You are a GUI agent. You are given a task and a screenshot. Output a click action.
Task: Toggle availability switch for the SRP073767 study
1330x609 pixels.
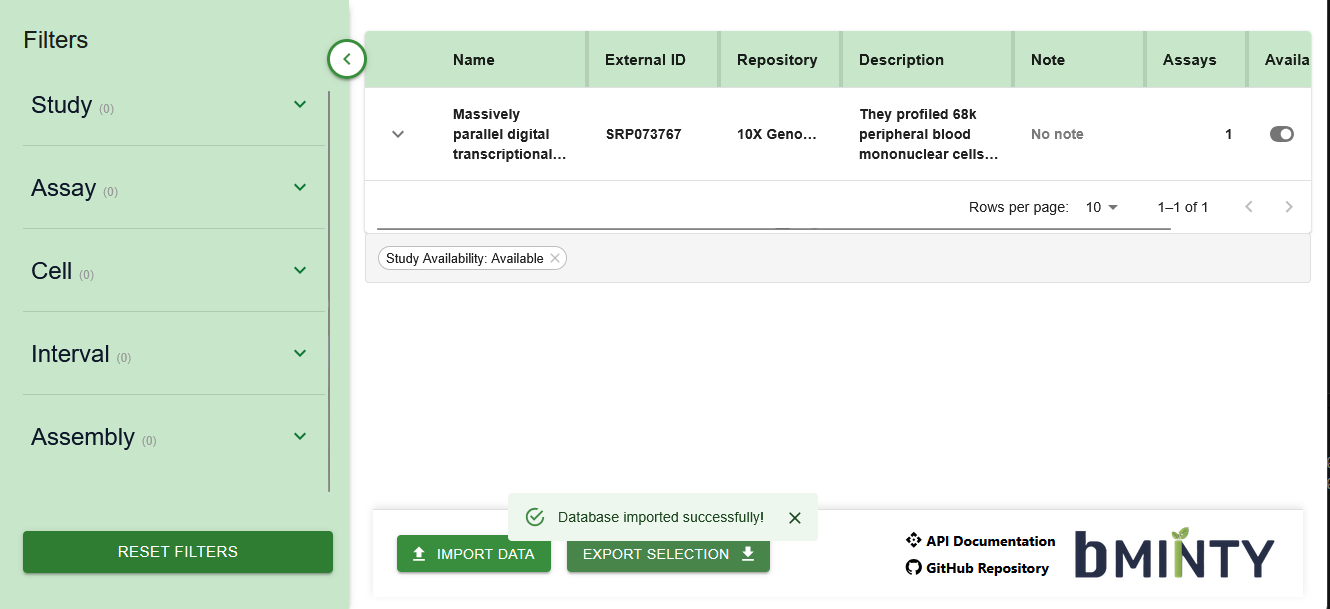1281,133
